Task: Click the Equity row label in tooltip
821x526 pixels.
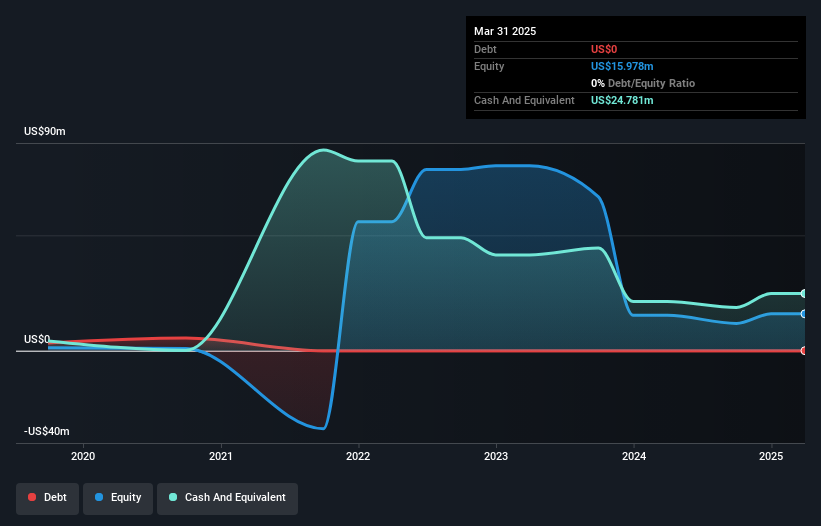Action: coord(489,66)
